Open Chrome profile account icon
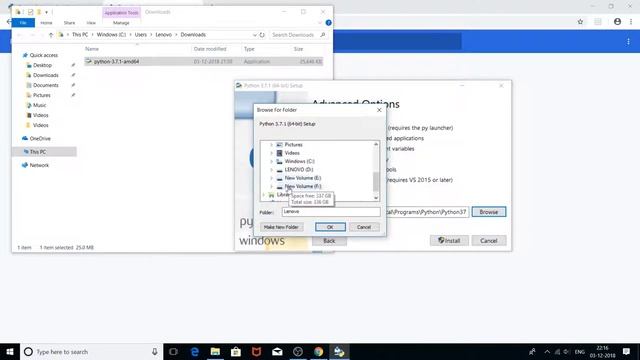 (x=617, y=22)
